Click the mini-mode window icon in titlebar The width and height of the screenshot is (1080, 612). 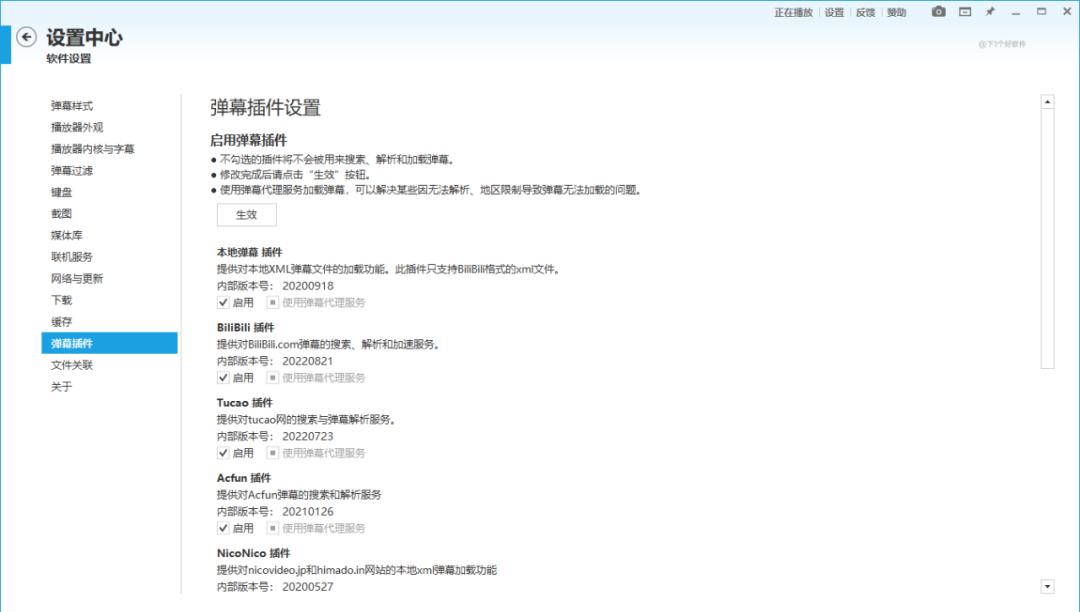963,13
